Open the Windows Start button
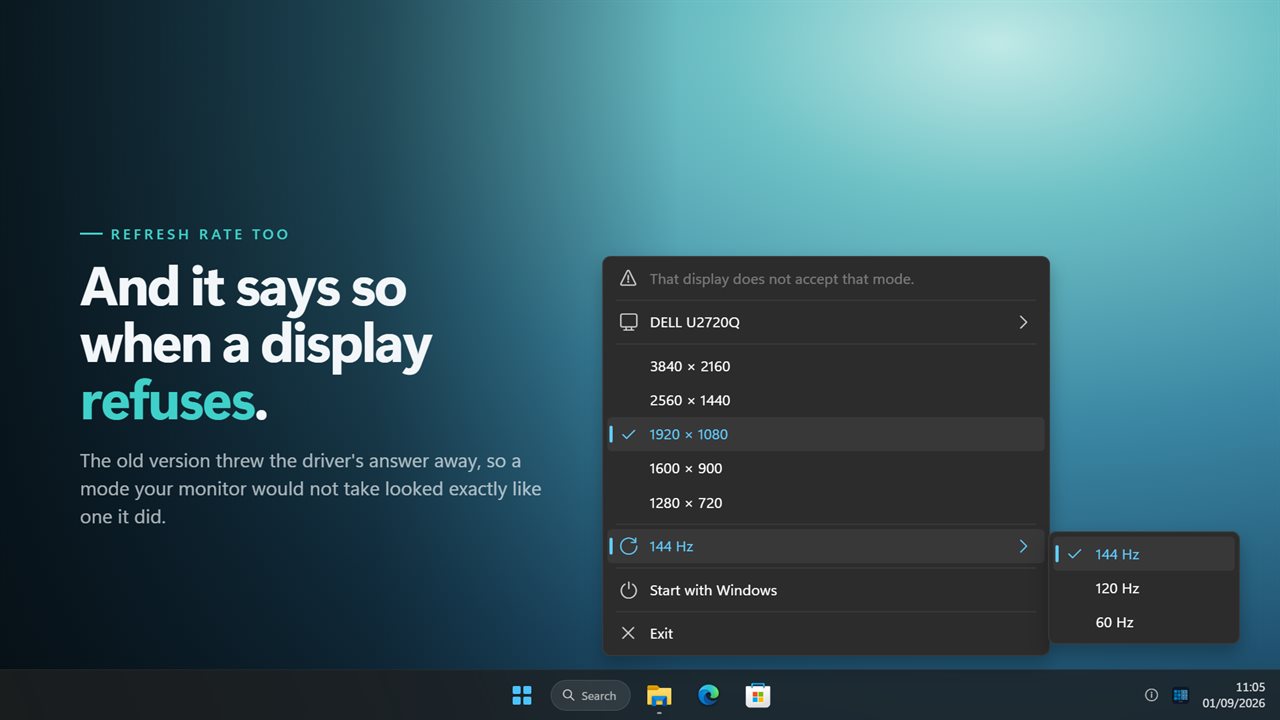The height and width of the screenshot is (720, 1280). coord(522,695)
